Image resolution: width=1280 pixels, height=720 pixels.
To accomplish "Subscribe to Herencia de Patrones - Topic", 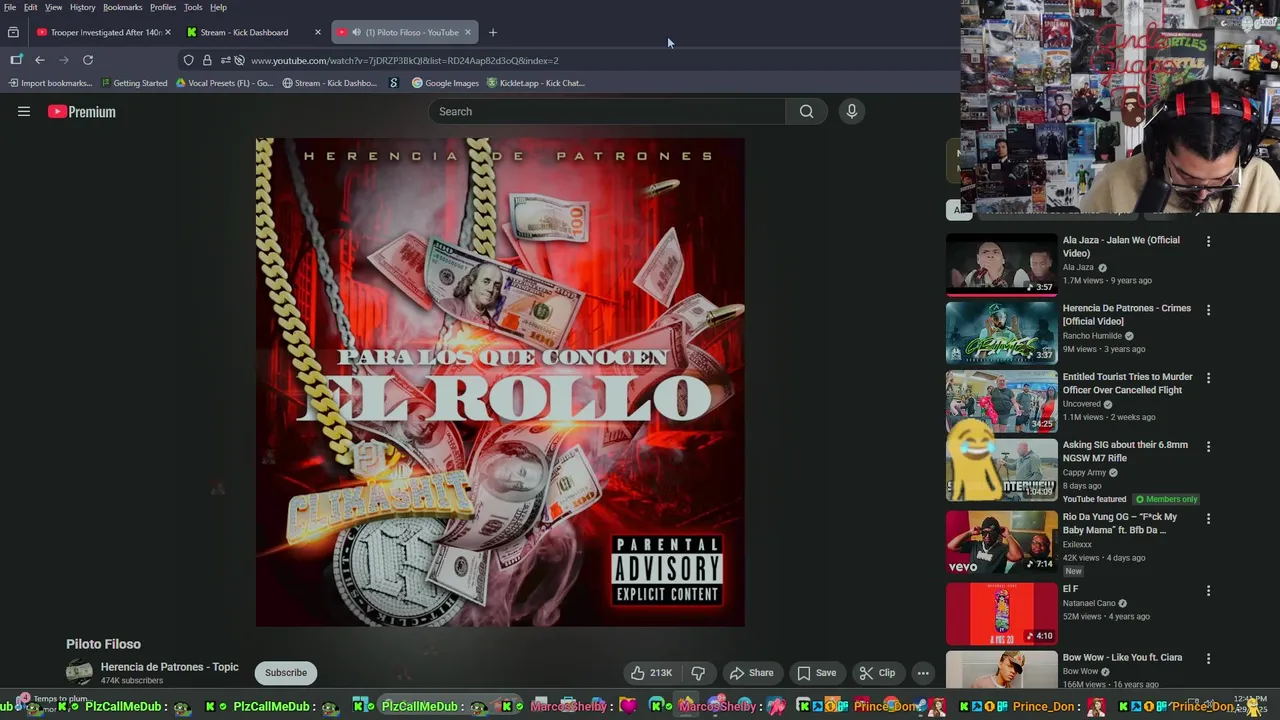I will tap(286, 673).
